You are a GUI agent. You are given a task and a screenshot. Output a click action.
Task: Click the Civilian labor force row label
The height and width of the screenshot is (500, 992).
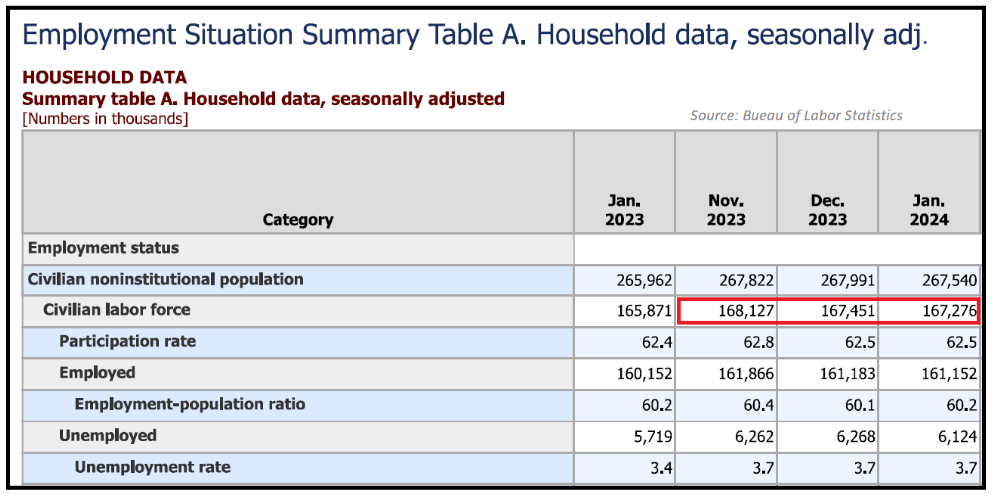pyautogui.click(x=116, y=310)
